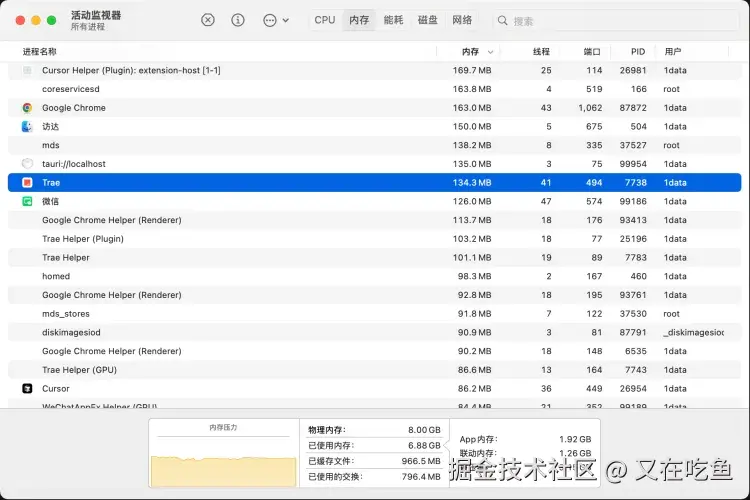Open the more actions ellipsis icon

270,21
